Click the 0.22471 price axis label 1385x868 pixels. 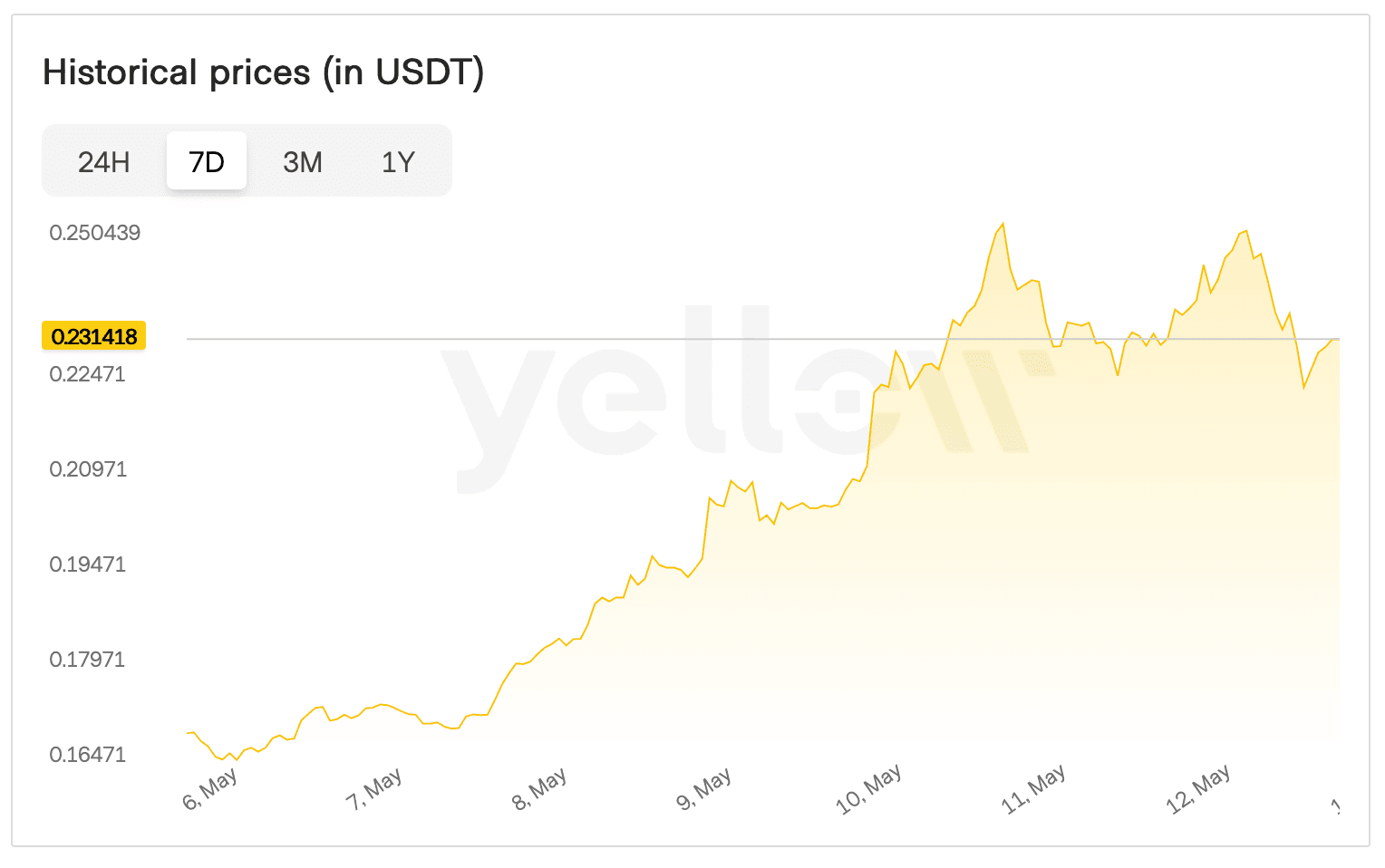click(x=88, y=373)
